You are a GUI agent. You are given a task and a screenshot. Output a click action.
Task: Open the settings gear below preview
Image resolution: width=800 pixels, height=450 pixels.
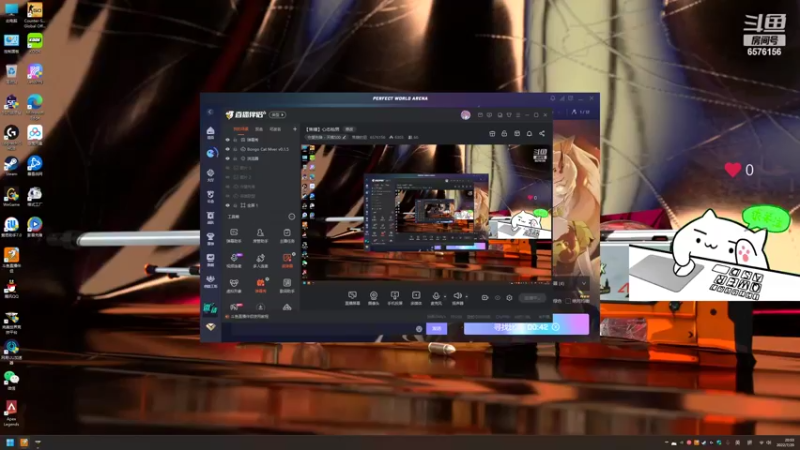(x=509, y=297)
